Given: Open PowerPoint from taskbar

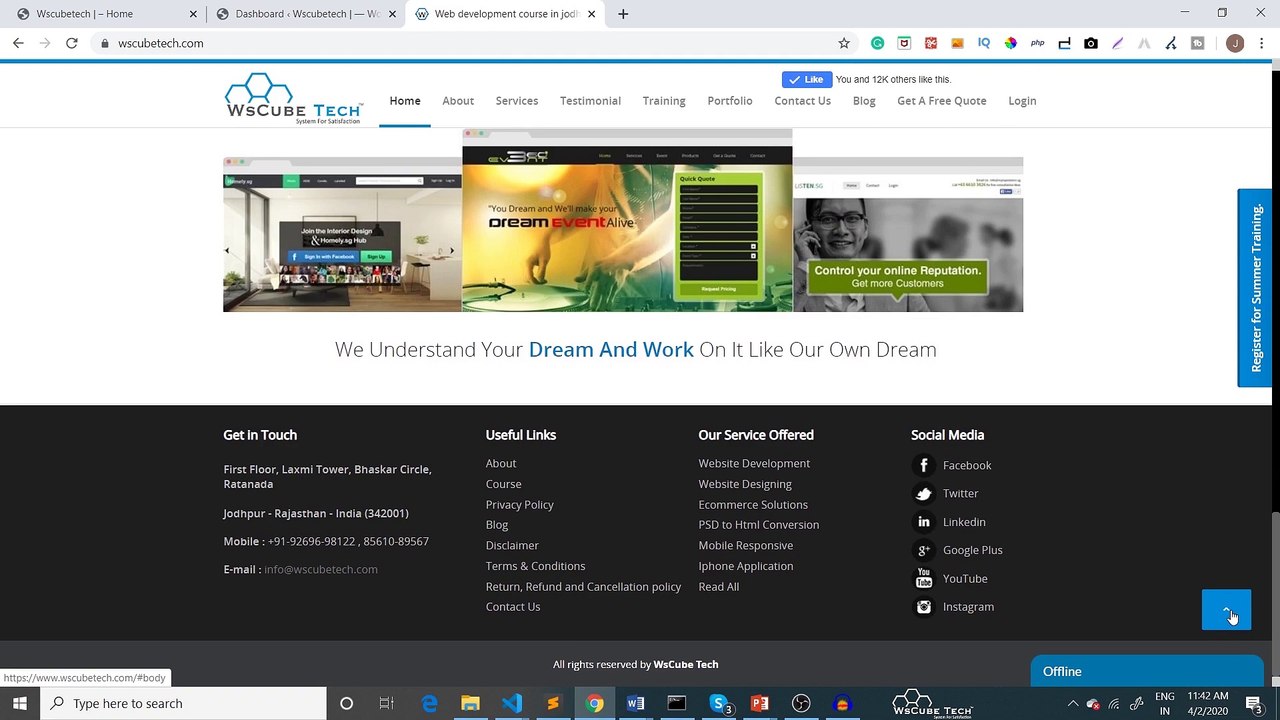Looking at the screenshot, I should click(x=759, y=703).
